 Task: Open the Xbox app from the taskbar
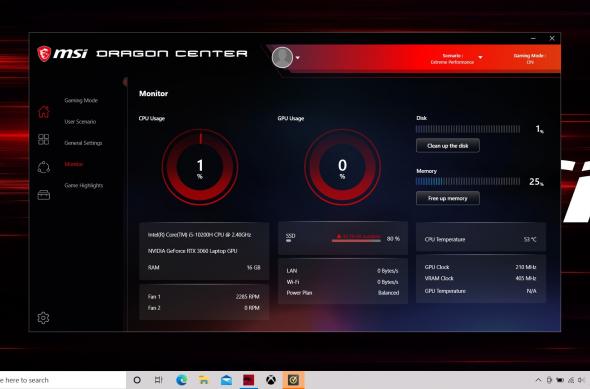click(271, 380)
